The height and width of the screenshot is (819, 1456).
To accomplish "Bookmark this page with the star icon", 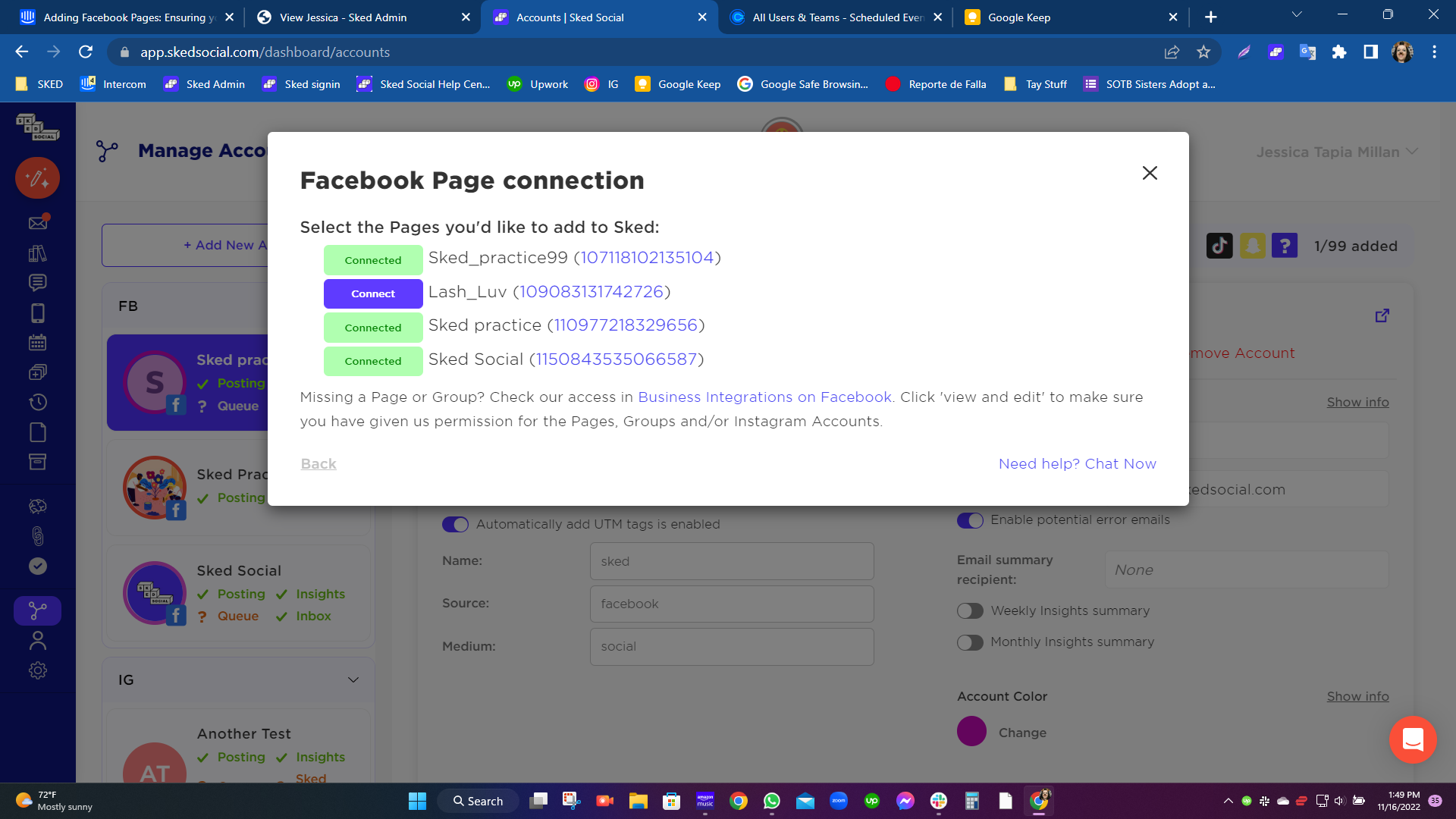I will (x=1203, y=52).
